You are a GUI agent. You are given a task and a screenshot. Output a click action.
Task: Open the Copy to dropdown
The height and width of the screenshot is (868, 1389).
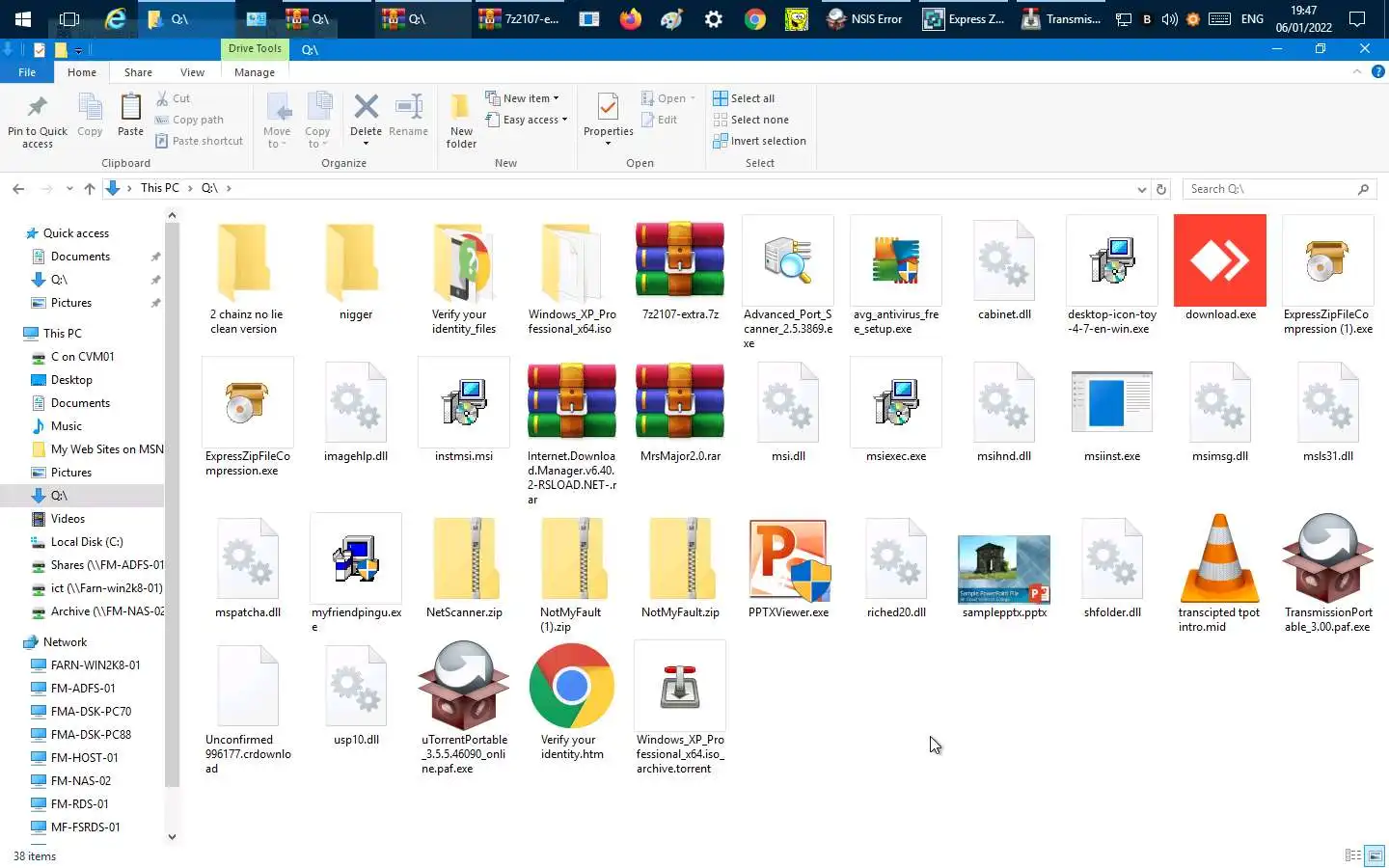[x=317, y=121]
